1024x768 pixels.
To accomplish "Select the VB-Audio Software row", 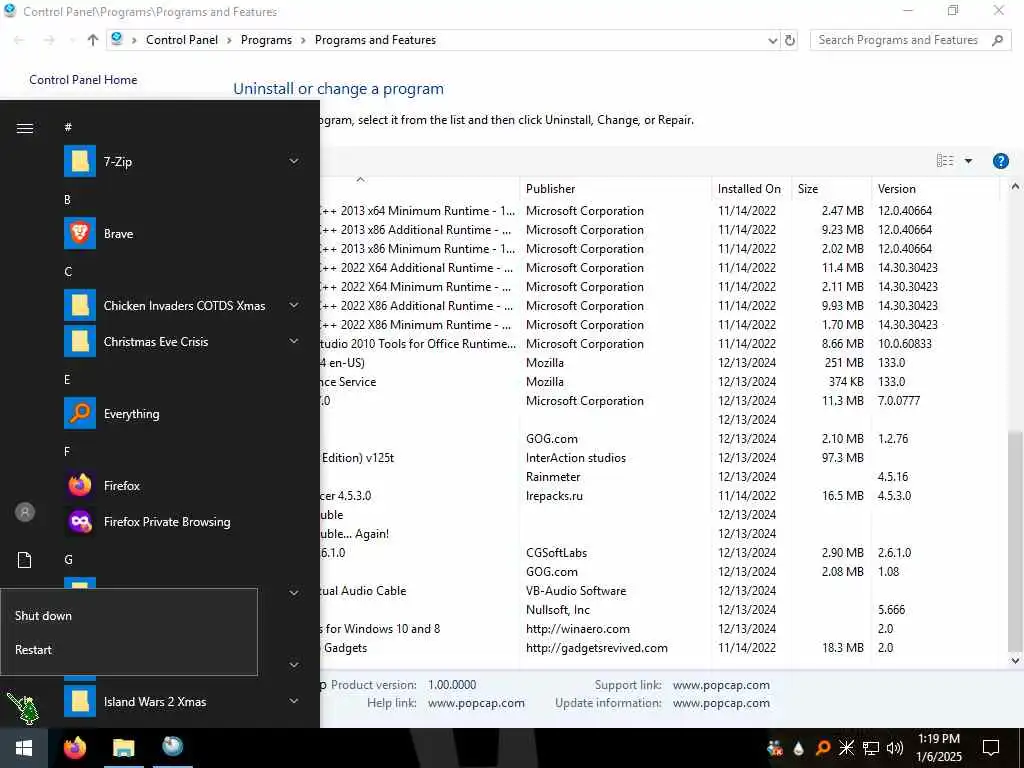I will click(x=660, y=590).
